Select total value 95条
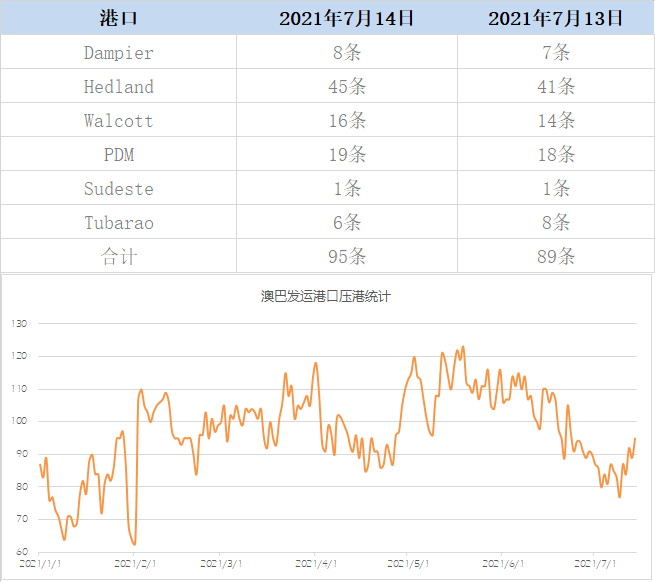 tap(347, 257)
